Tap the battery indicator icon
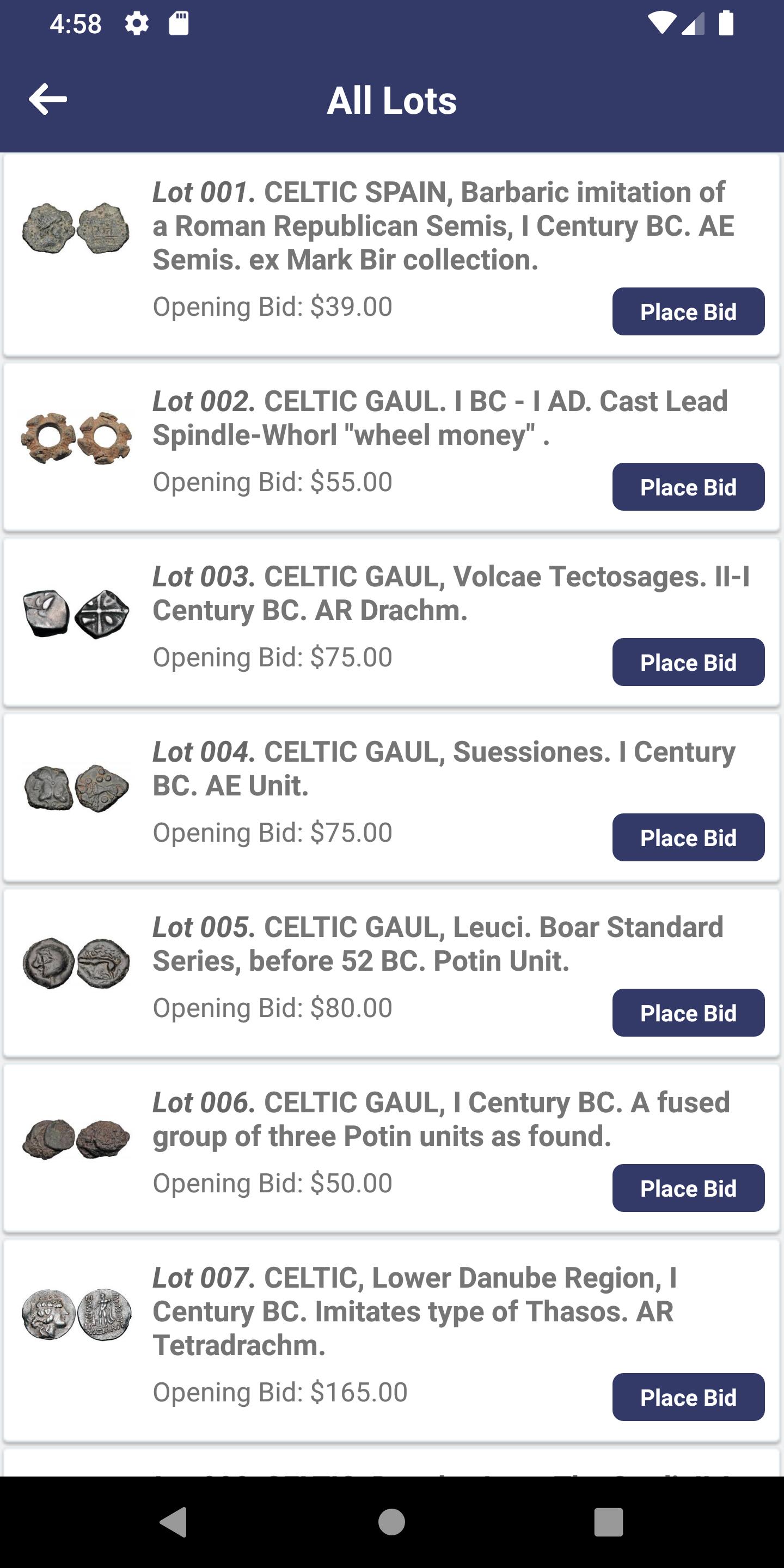This screenshot has height=1568, width=784. point(726,24)
